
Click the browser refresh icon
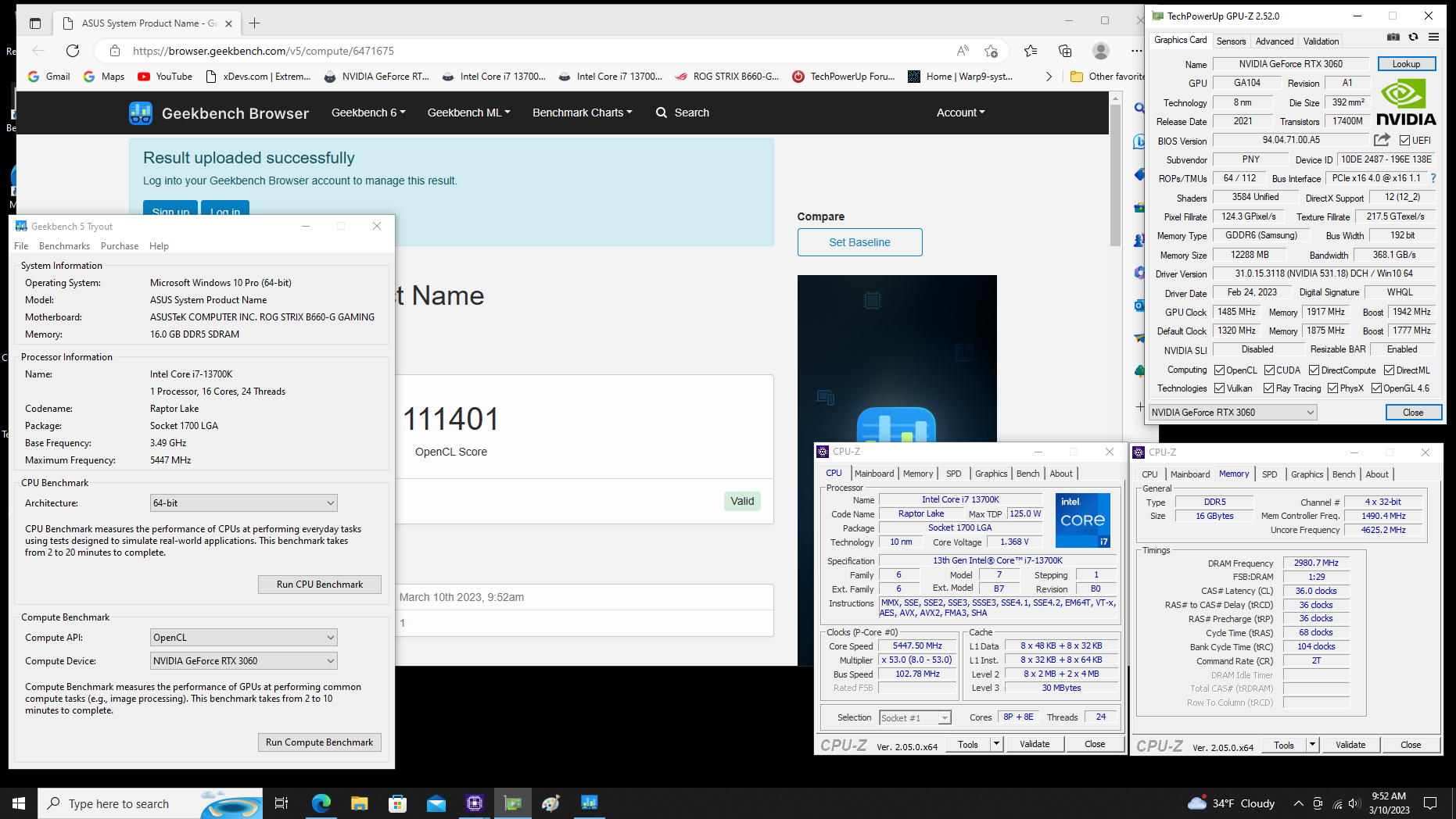(x=73, y=51)
